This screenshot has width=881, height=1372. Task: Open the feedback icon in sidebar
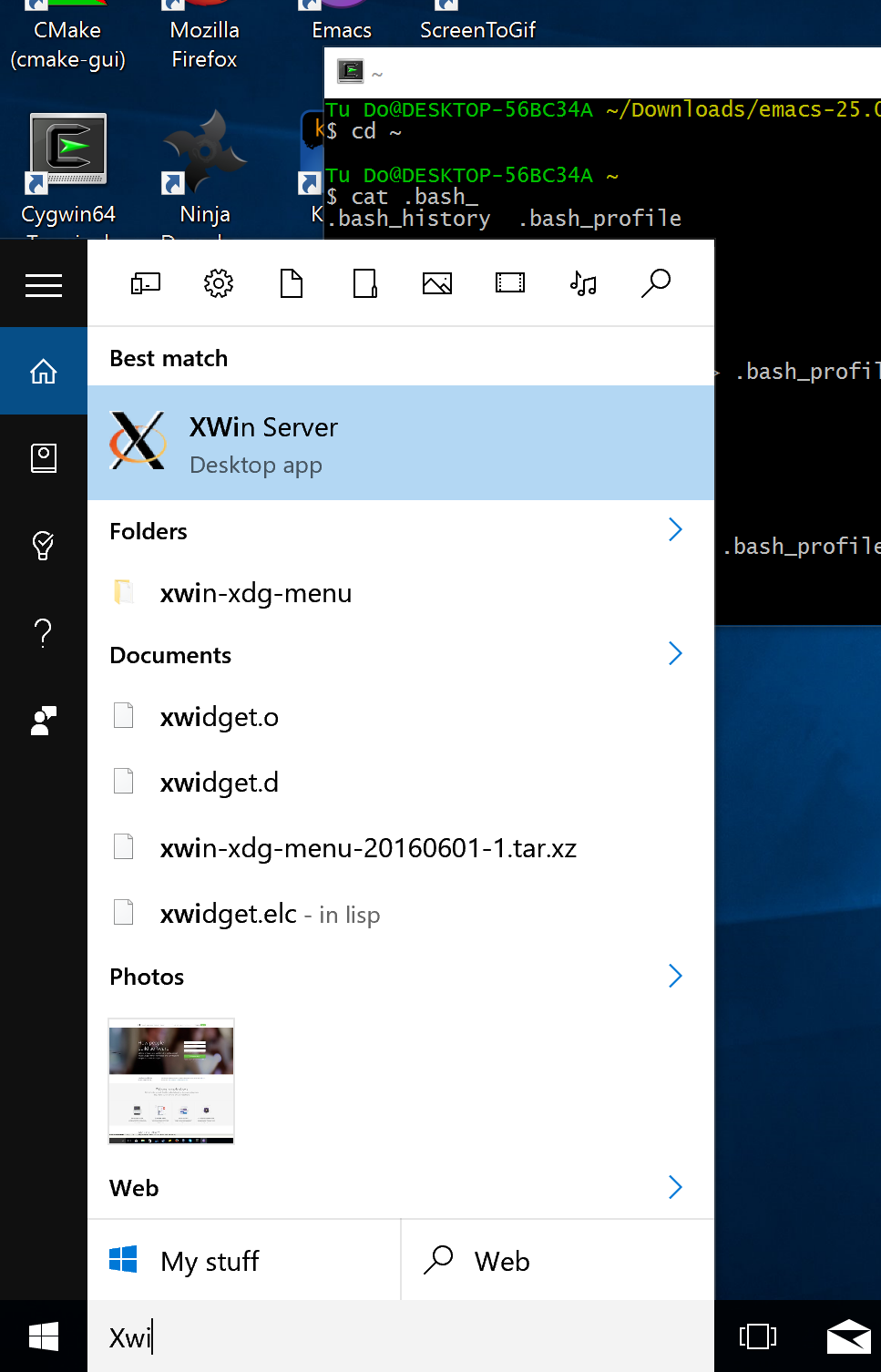43,720
